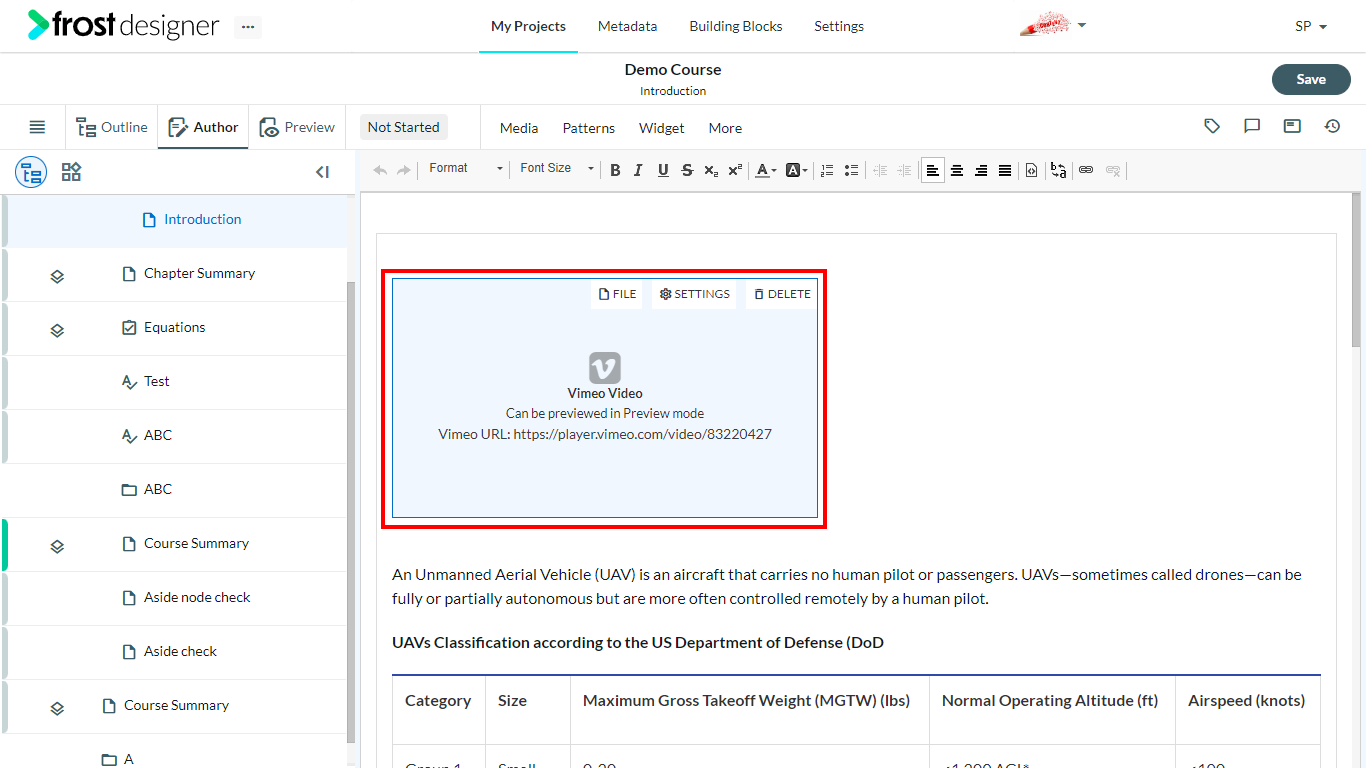The height and width of the screenshot is (768, 1366).
Task: Toggle underline formatting
Action: click(x=663, y=170)
